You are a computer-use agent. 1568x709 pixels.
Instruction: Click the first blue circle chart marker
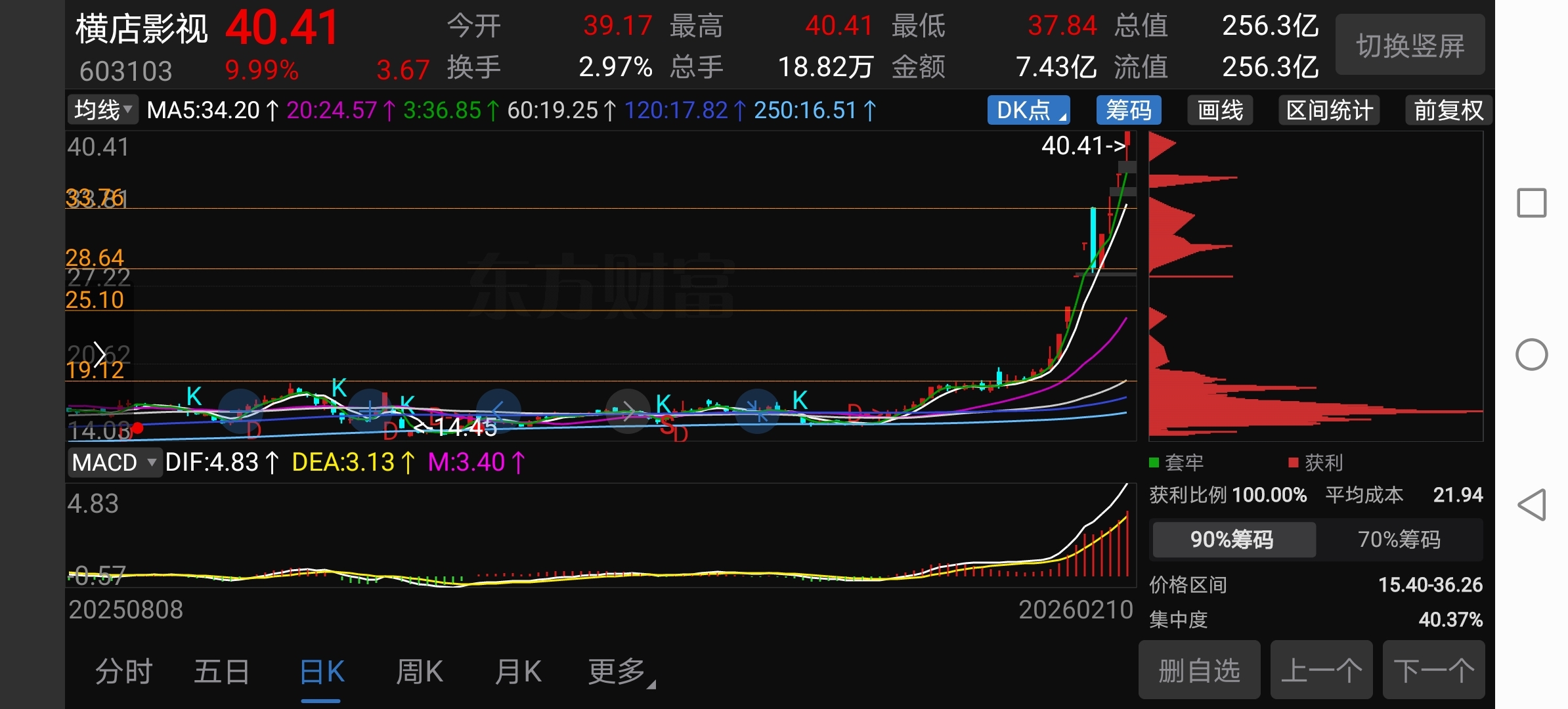pos(240,411)
